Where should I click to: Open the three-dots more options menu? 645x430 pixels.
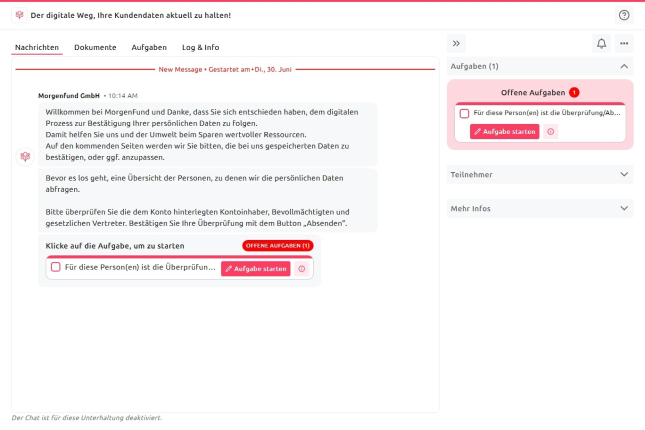pyautogui.click(x=624, y=44)
